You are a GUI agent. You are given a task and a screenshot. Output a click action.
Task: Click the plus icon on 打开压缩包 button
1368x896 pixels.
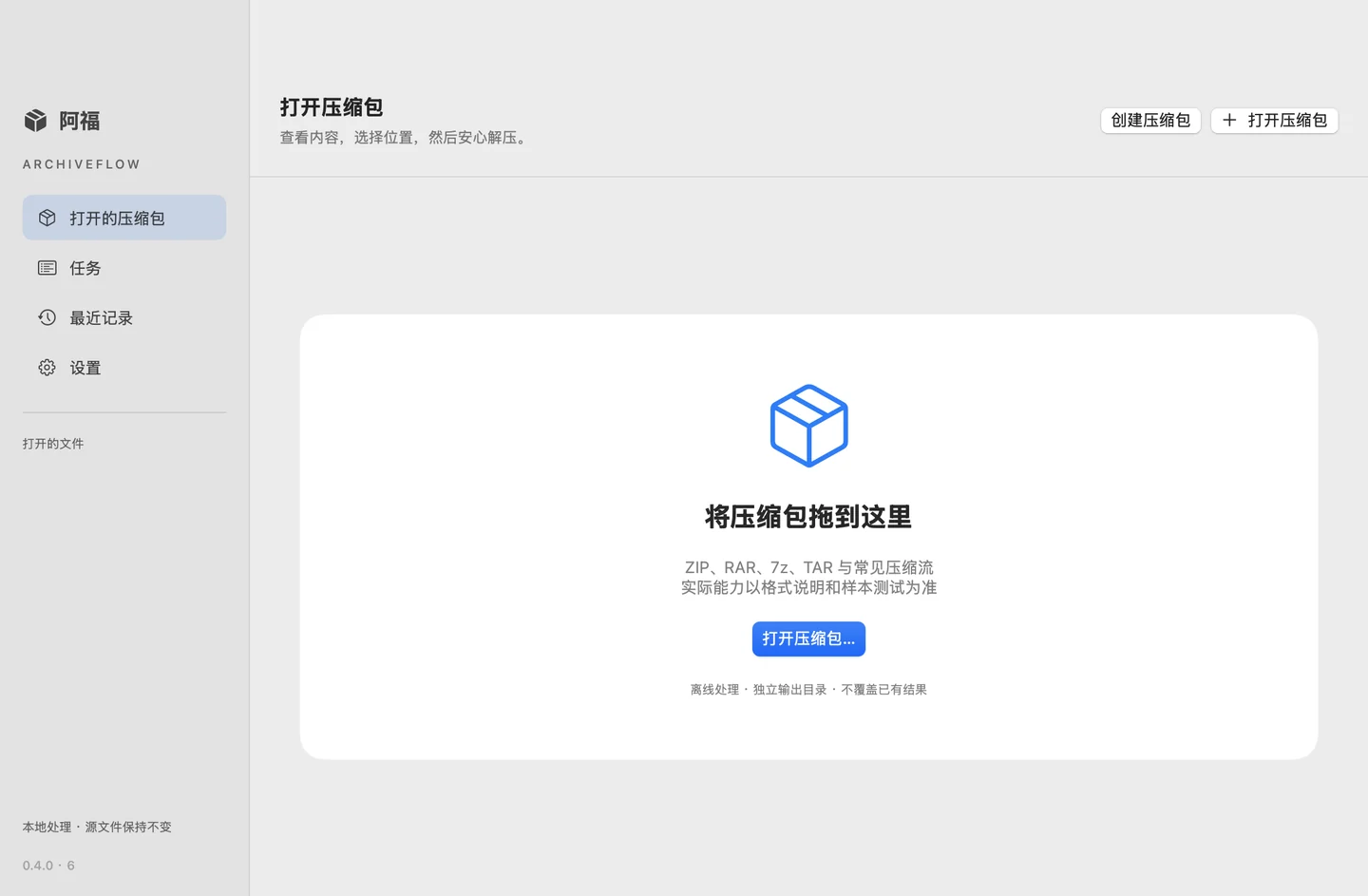pyautogui.click(x=1229, y=120)
